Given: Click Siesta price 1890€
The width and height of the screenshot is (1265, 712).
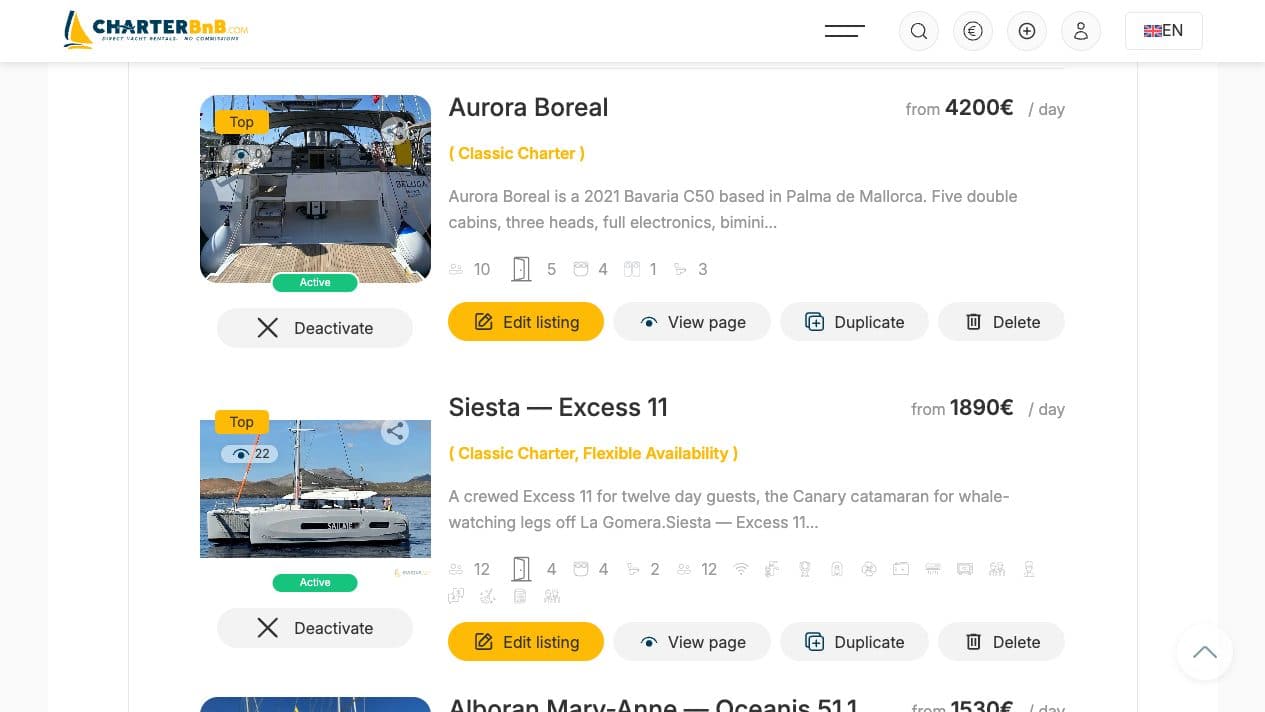Looking at the screenshot, I should point(982,407).
